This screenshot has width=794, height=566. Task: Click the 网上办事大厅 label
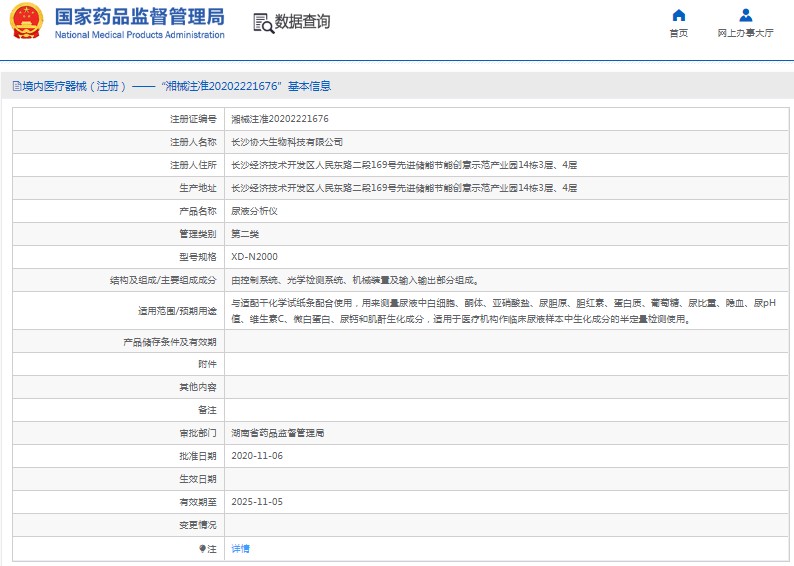tap(745, 33)
